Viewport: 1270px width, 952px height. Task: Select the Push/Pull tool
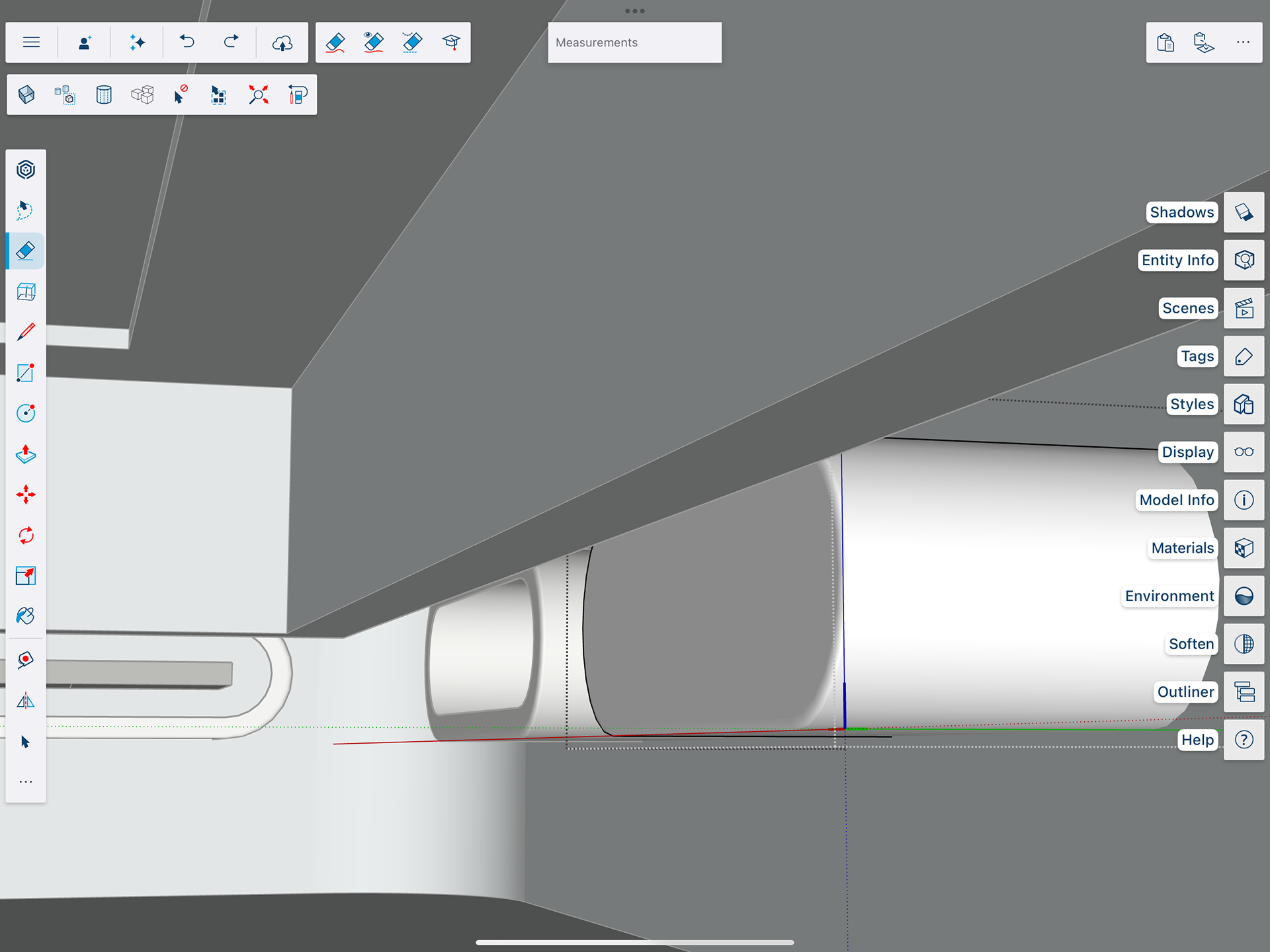[x=26, y=454]
